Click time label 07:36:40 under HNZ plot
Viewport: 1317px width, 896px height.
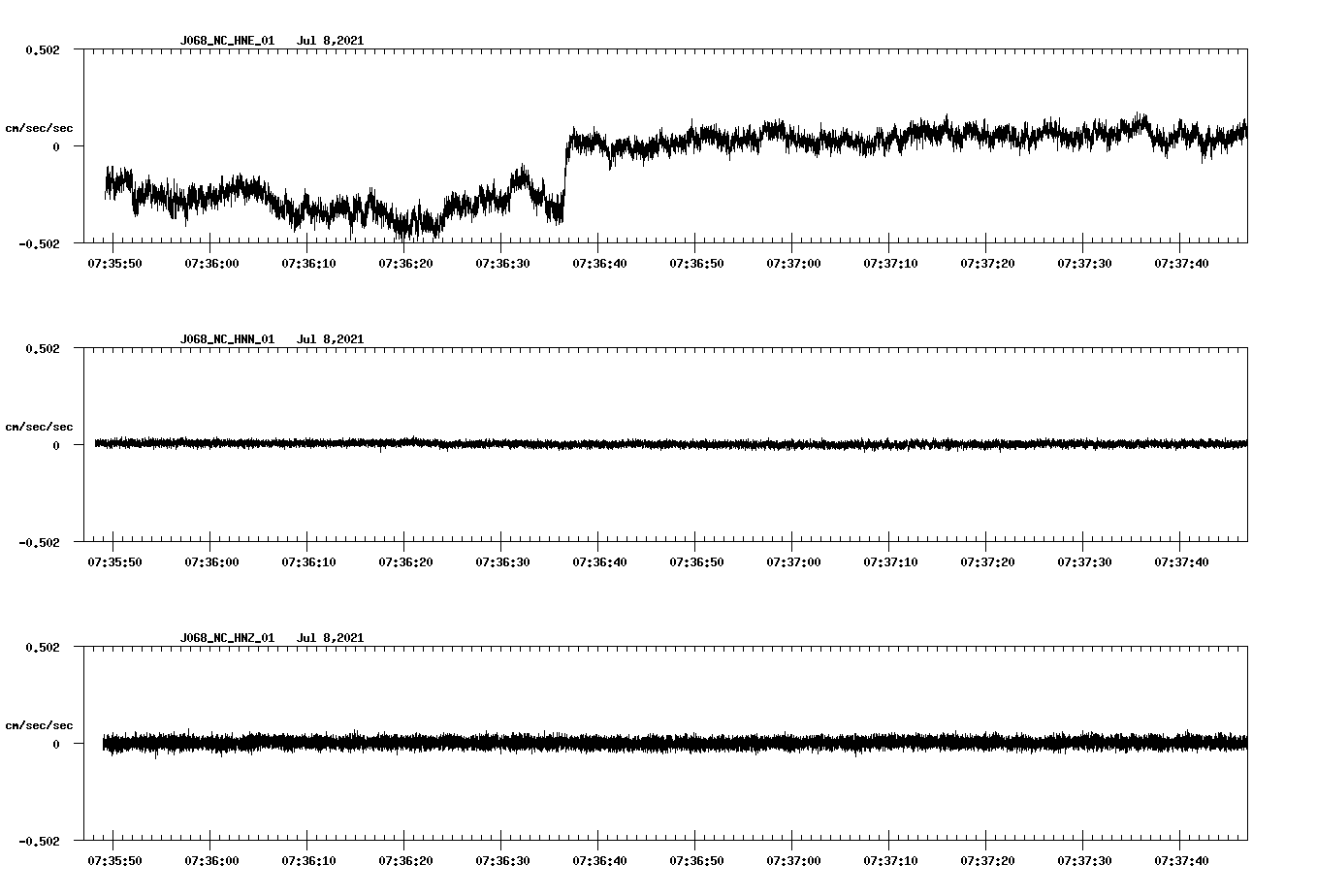[x=599, y=861]
